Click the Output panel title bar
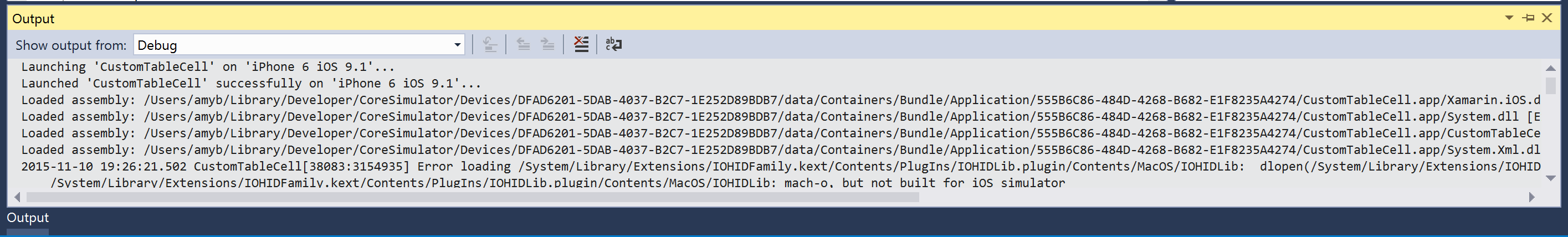The height and width of the screenshot is (237, 1568). [x=730, y=18]
